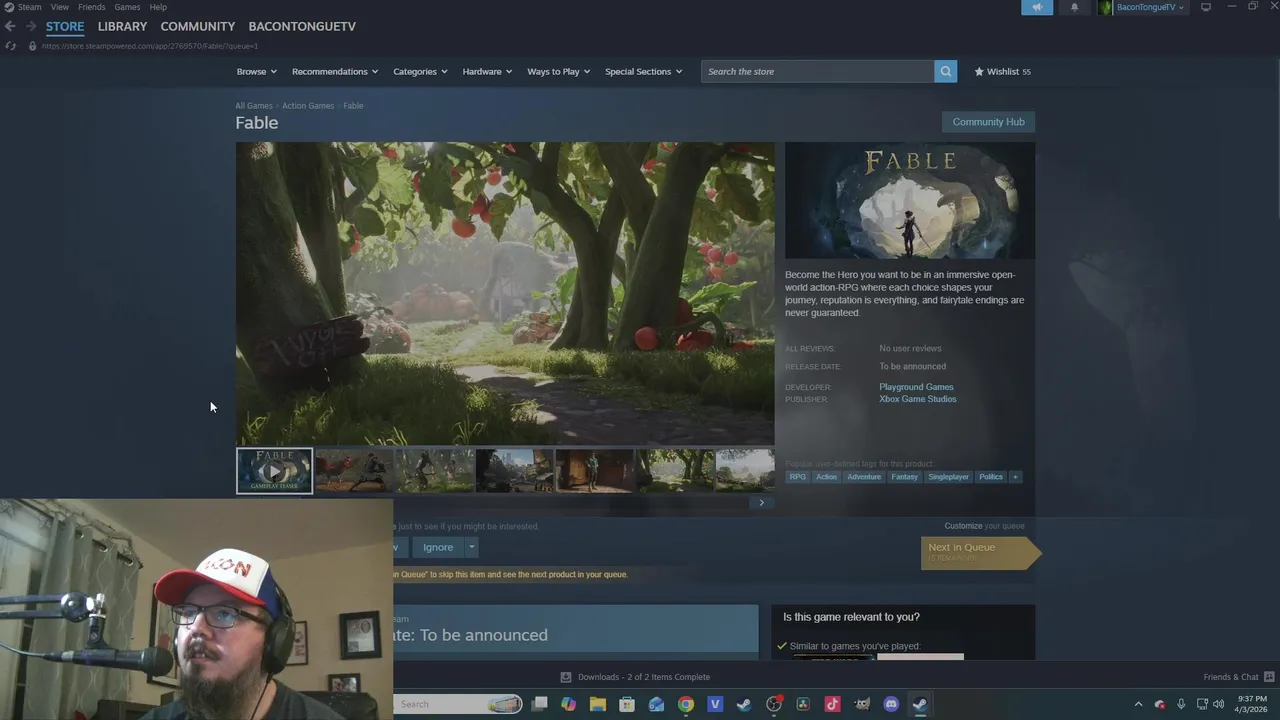Open the notifications bell

[1075, 7]
